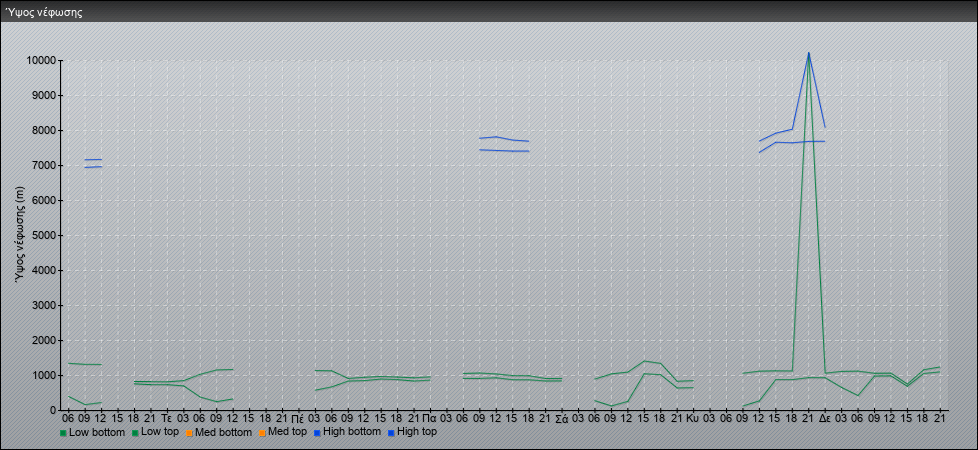
Task: Click the 4000 y-axis label
Action: click(x=44, y=270)
